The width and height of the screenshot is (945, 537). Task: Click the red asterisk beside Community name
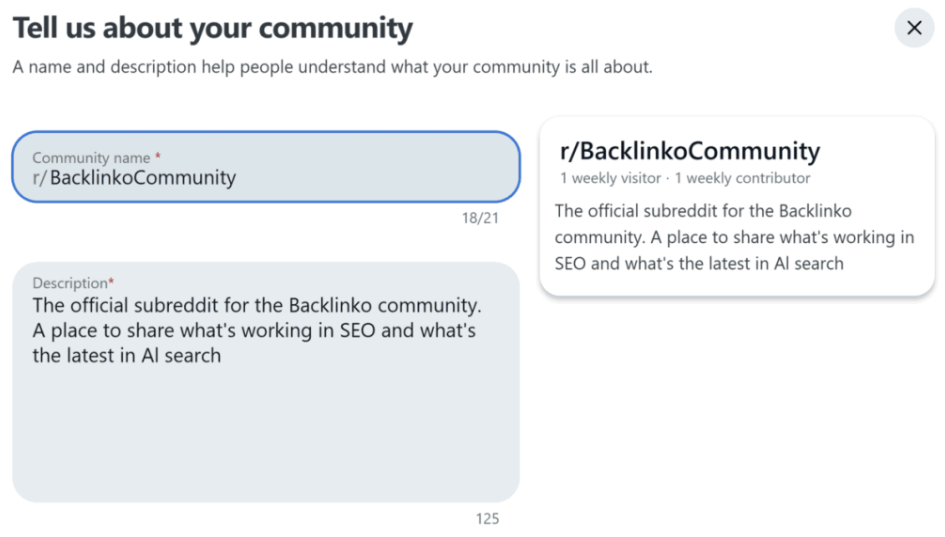tap(158, 157)
